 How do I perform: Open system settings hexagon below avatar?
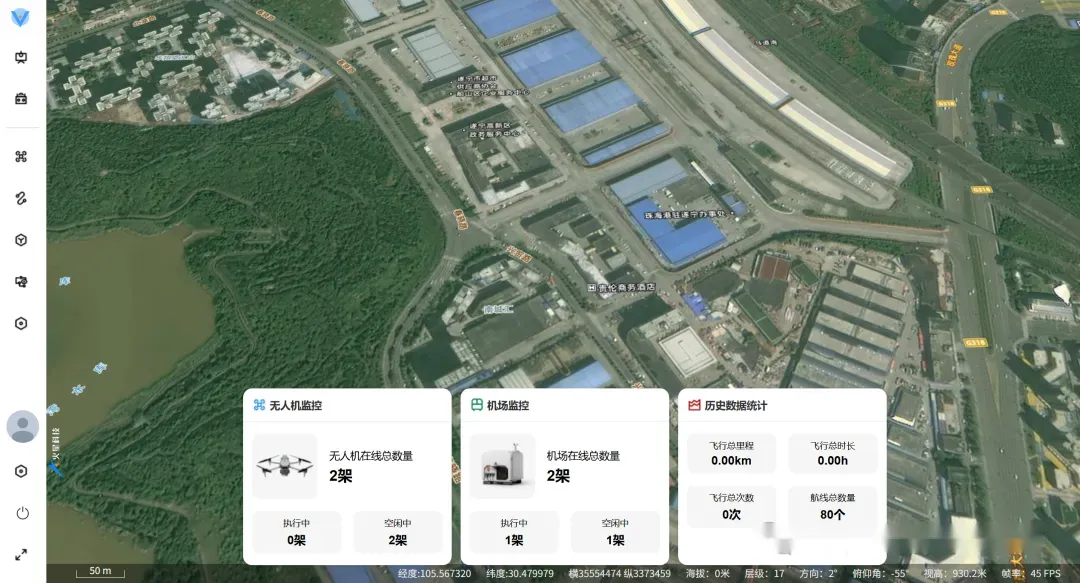point(21,471)
